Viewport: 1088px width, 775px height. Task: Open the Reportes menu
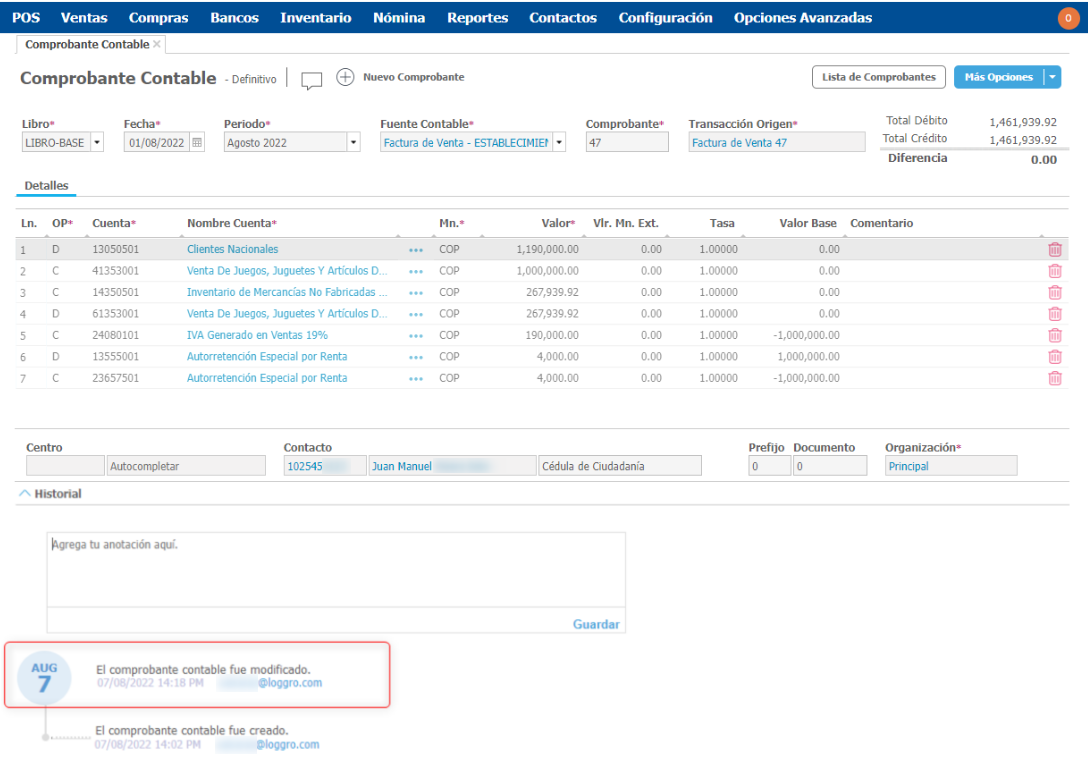(x=477, y=18)
